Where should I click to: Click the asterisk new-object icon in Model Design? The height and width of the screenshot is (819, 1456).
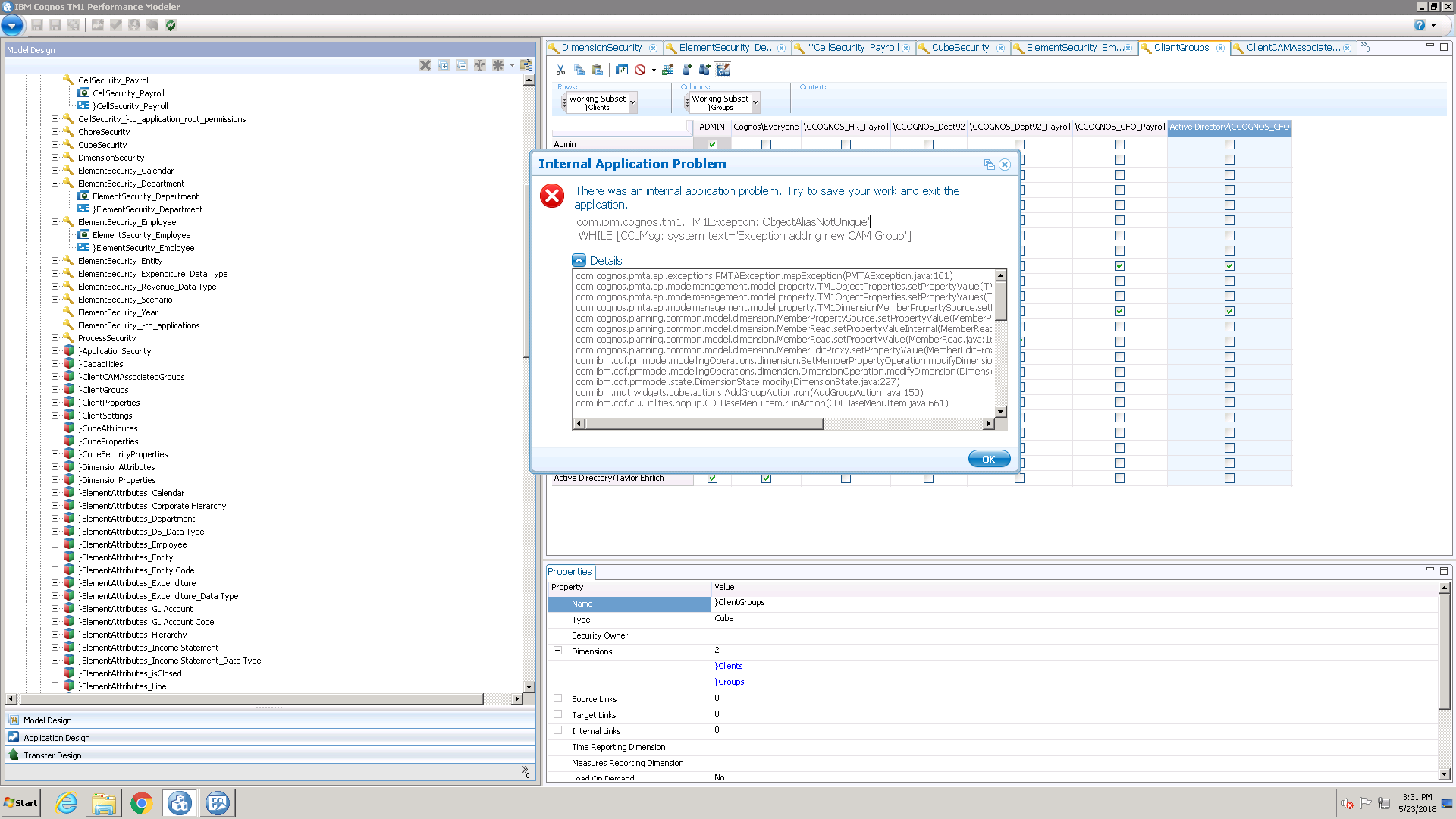tap(498, 66)
